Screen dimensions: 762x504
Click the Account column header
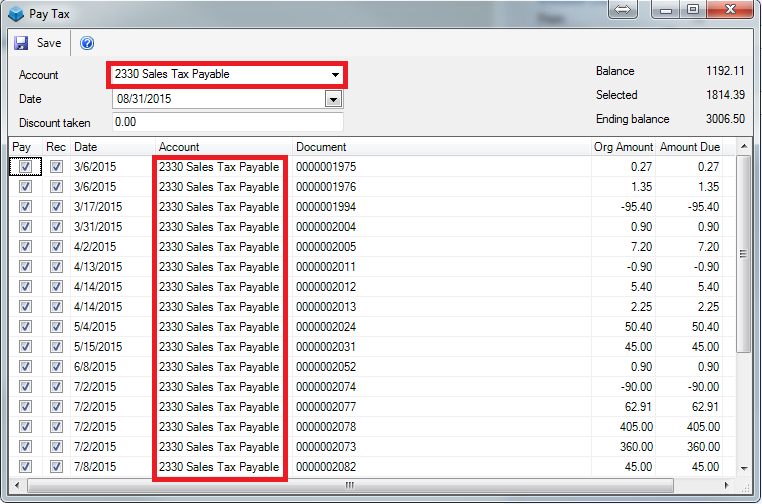point(223,147)
